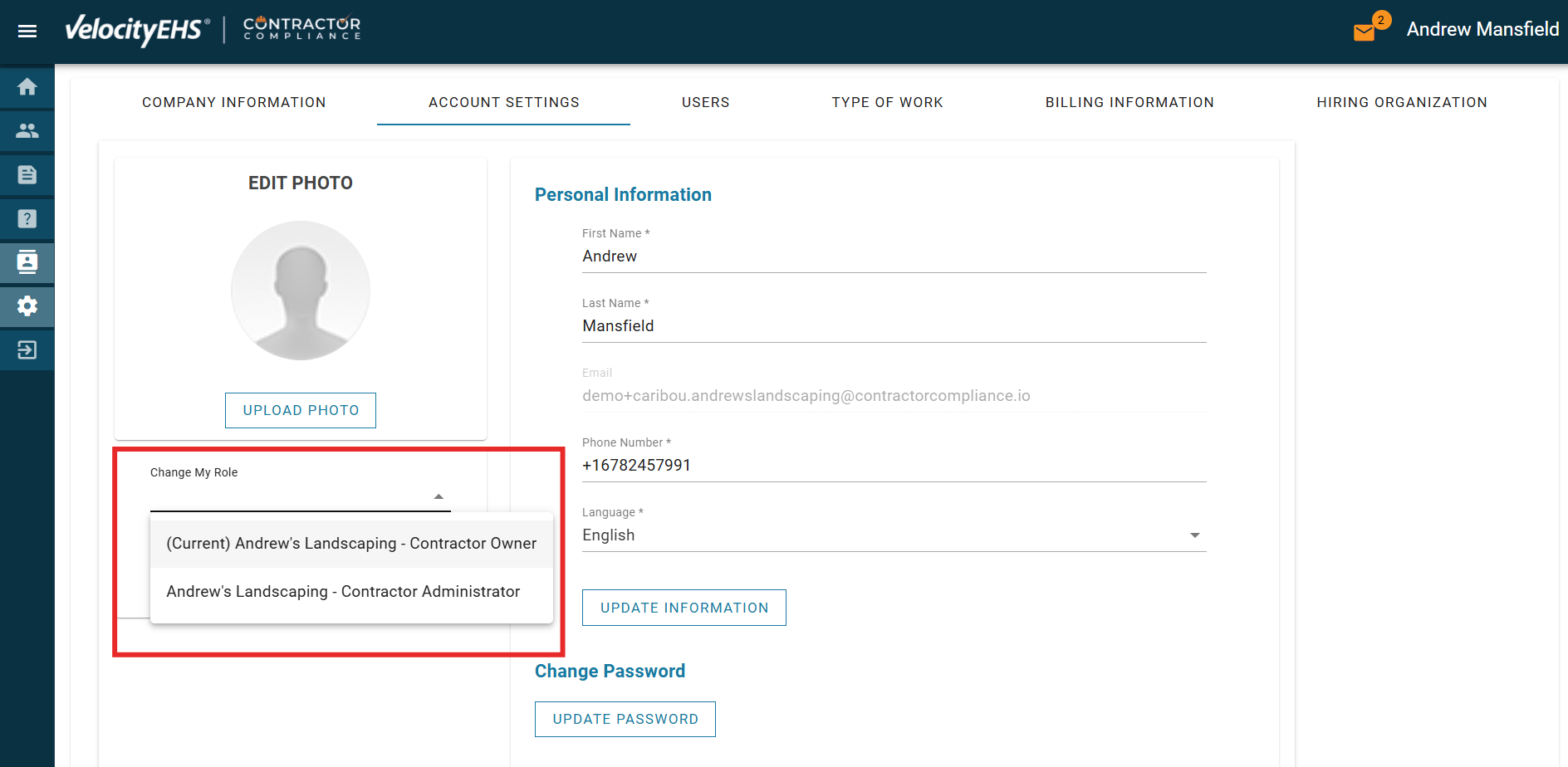The image size is (1568, 767).
Task: Select the current Contractor Owner role option
Action: point(351,544)
